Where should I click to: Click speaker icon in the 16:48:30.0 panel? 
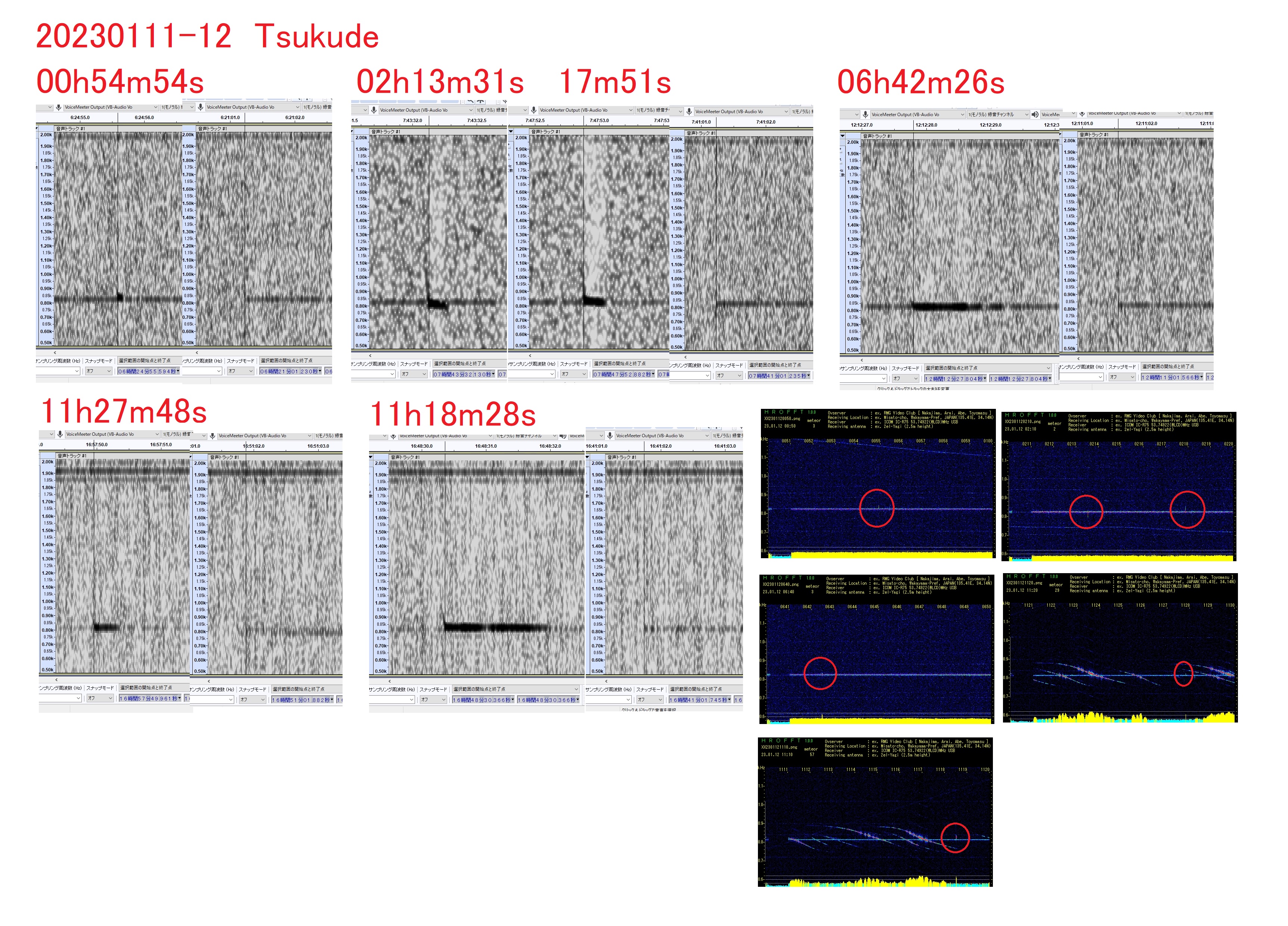pyautogui.click(x=563, y=436)
